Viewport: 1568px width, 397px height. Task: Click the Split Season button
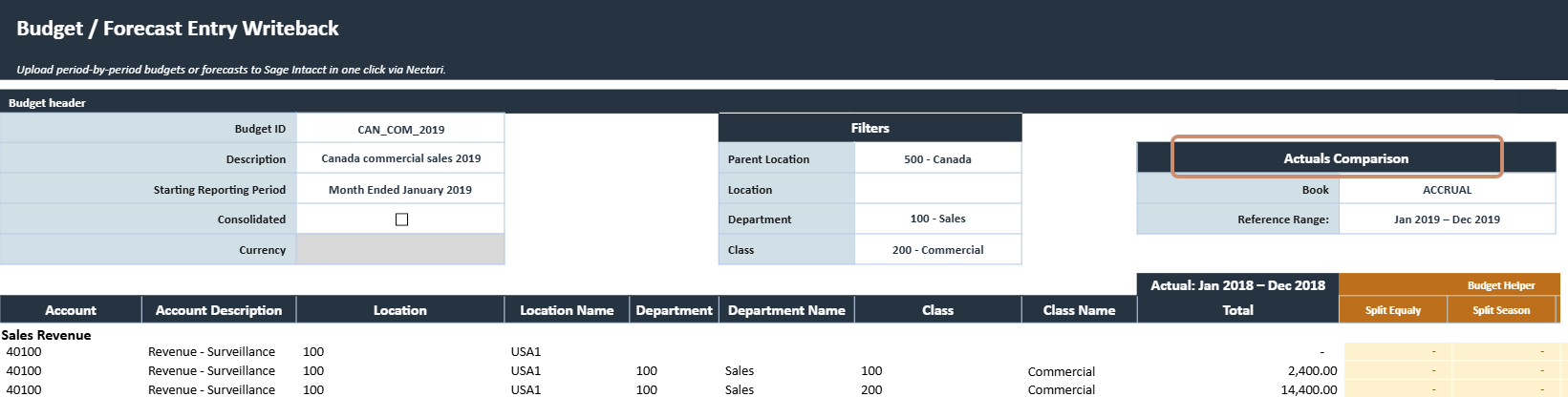tap(1500, 310)
